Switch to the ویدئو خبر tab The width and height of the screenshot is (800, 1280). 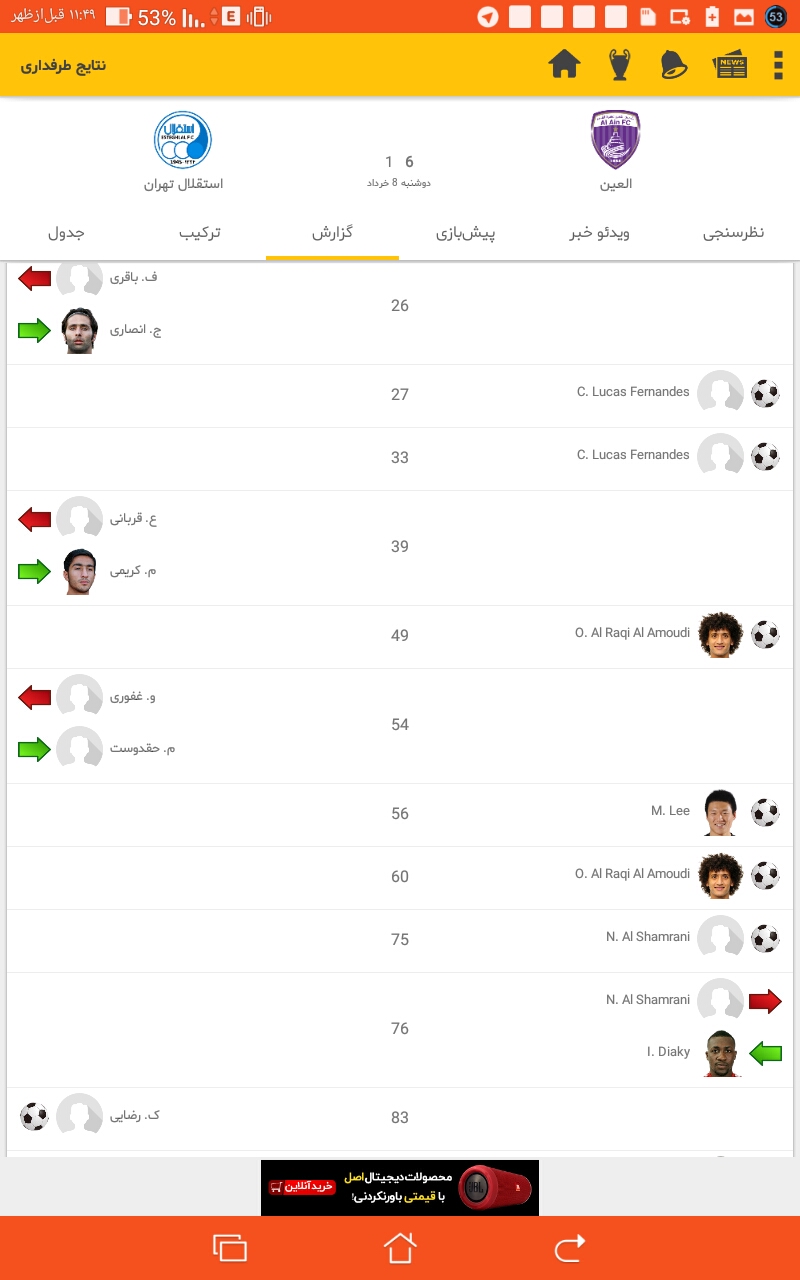click(600, 233)
